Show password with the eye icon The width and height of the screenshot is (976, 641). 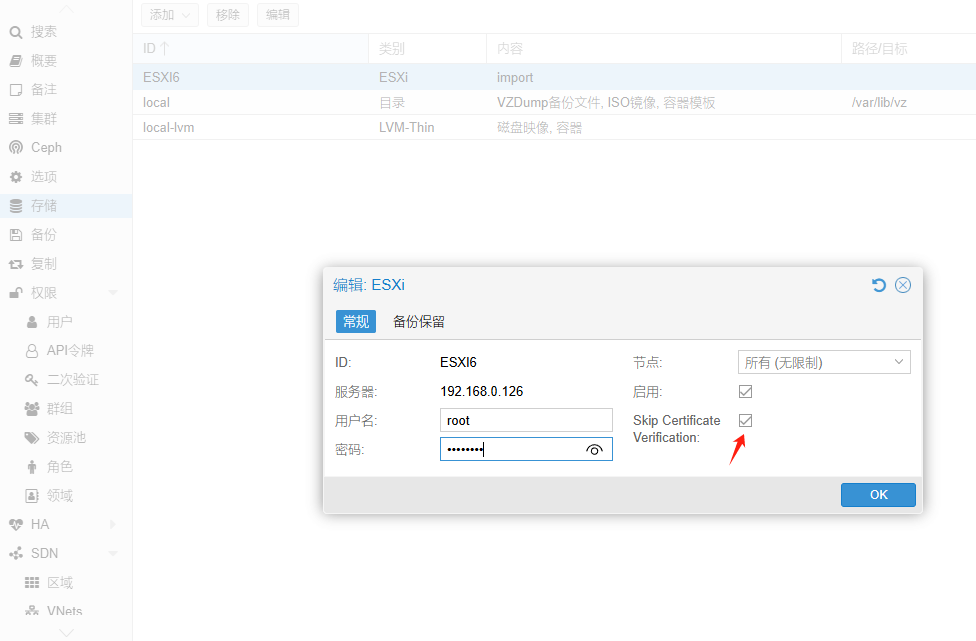click(x=594, y=450)
